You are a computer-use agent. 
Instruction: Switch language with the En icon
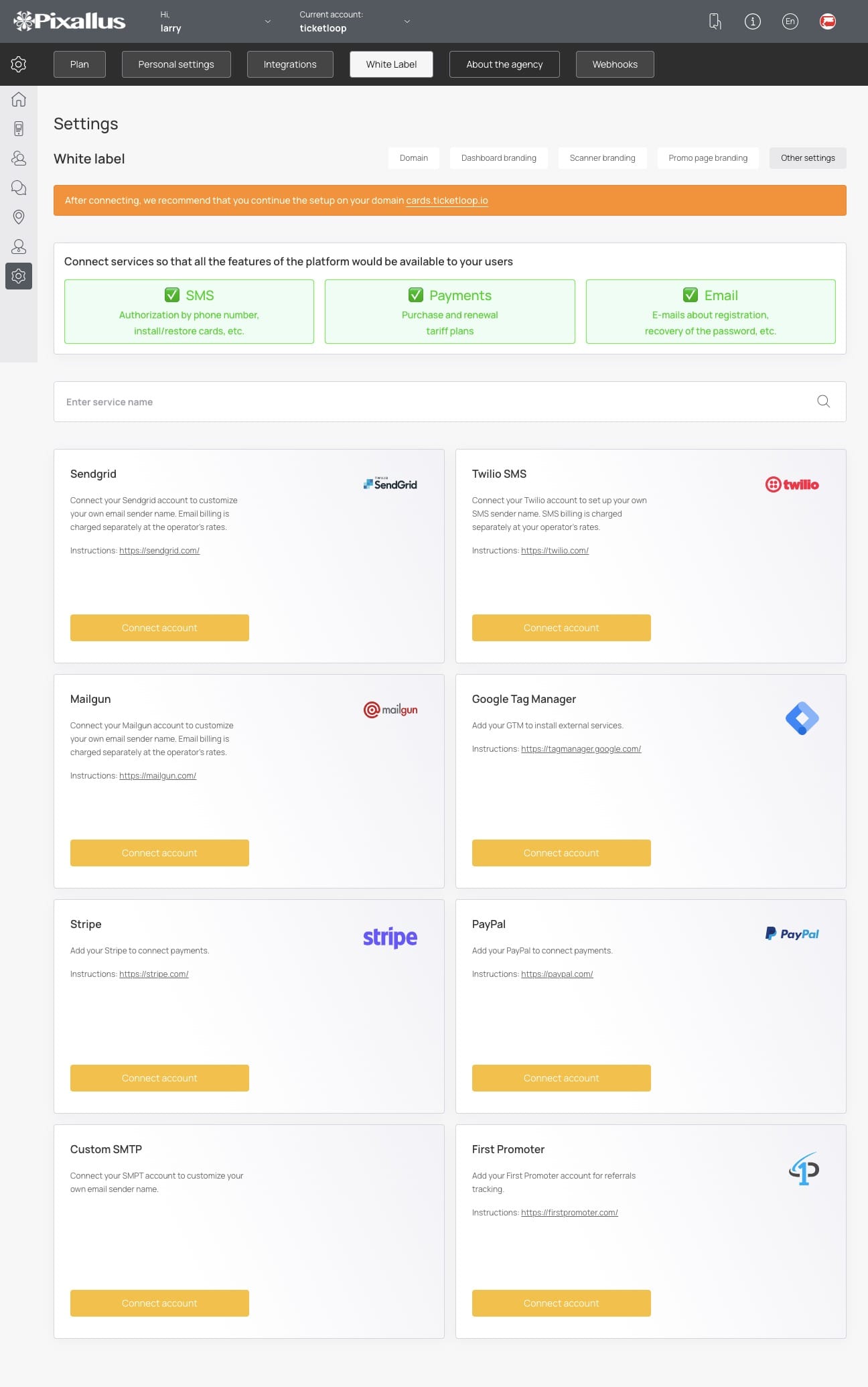(790, 21)
